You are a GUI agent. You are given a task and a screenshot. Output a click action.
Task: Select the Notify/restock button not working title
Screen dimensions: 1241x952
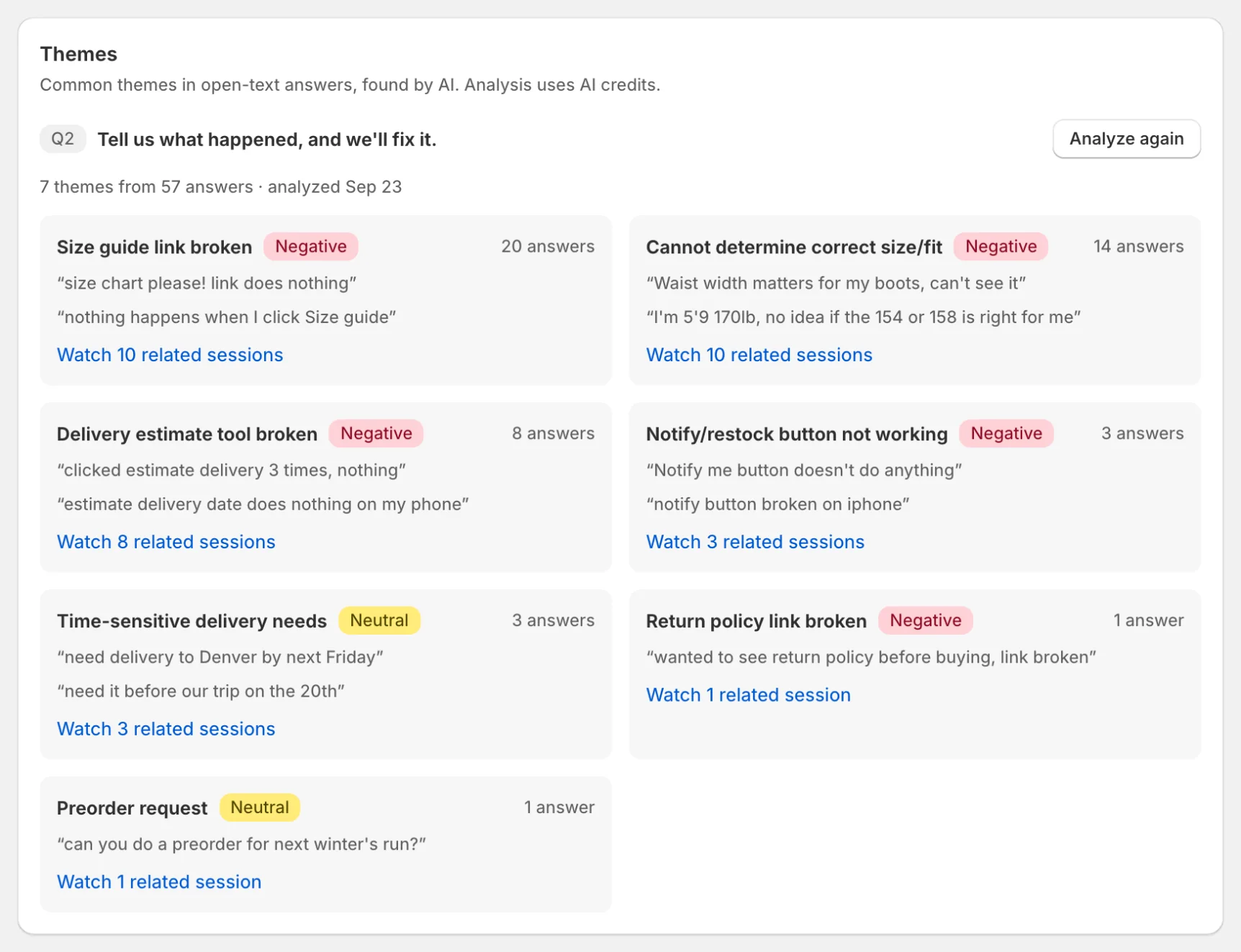pyautogui.click(x=797, y=434)
